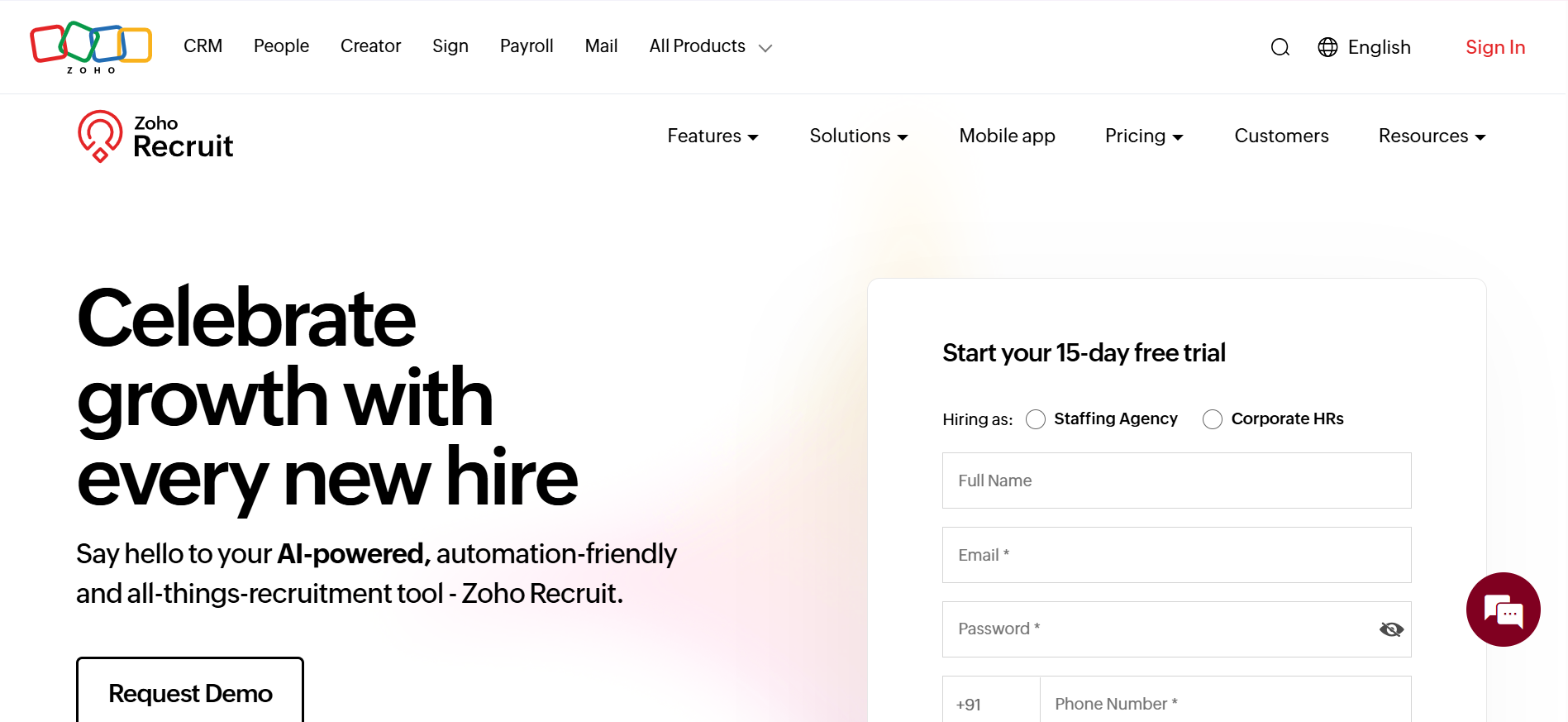The height and width of the screenshot is (722, 1568).
Task: Open the Solutions dropdown menu
Action: 858,136
